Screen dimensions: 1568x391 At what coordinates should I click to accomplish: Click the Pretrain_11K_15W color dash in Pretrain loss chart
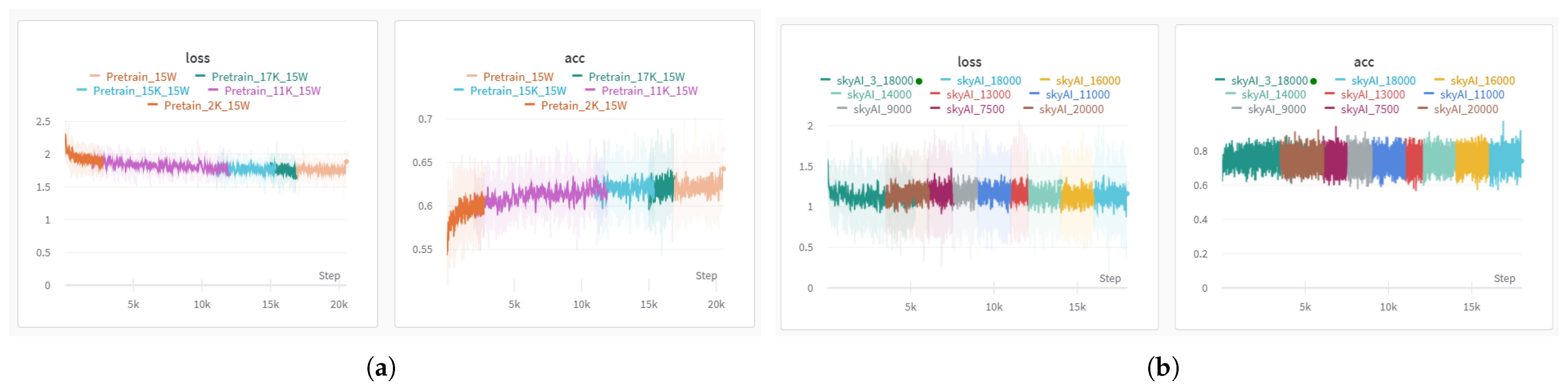[x=213, y=91]
